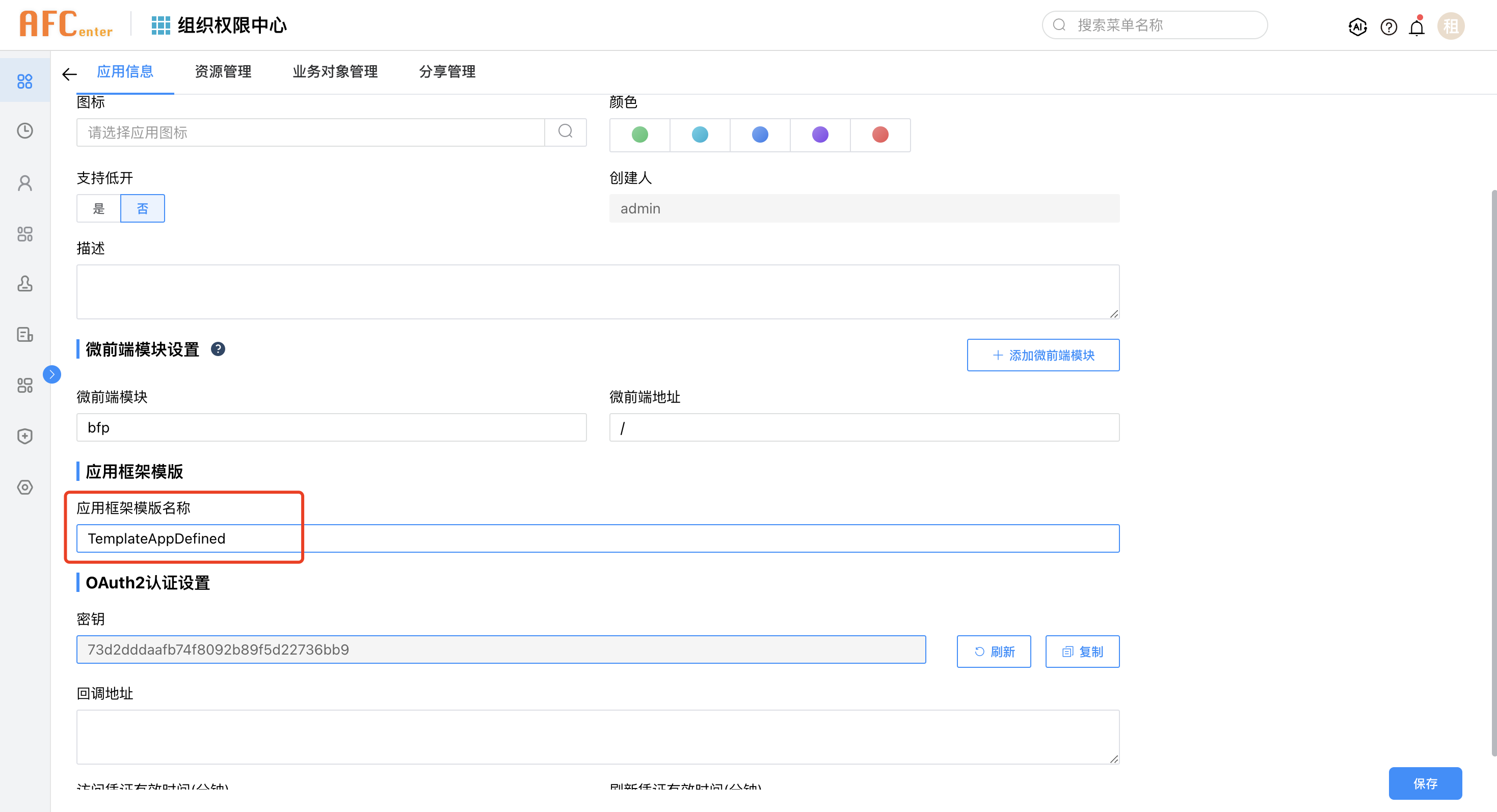Click the 添加微前端模块 button
This screenshot has width=1497, height=812.
1042,355
